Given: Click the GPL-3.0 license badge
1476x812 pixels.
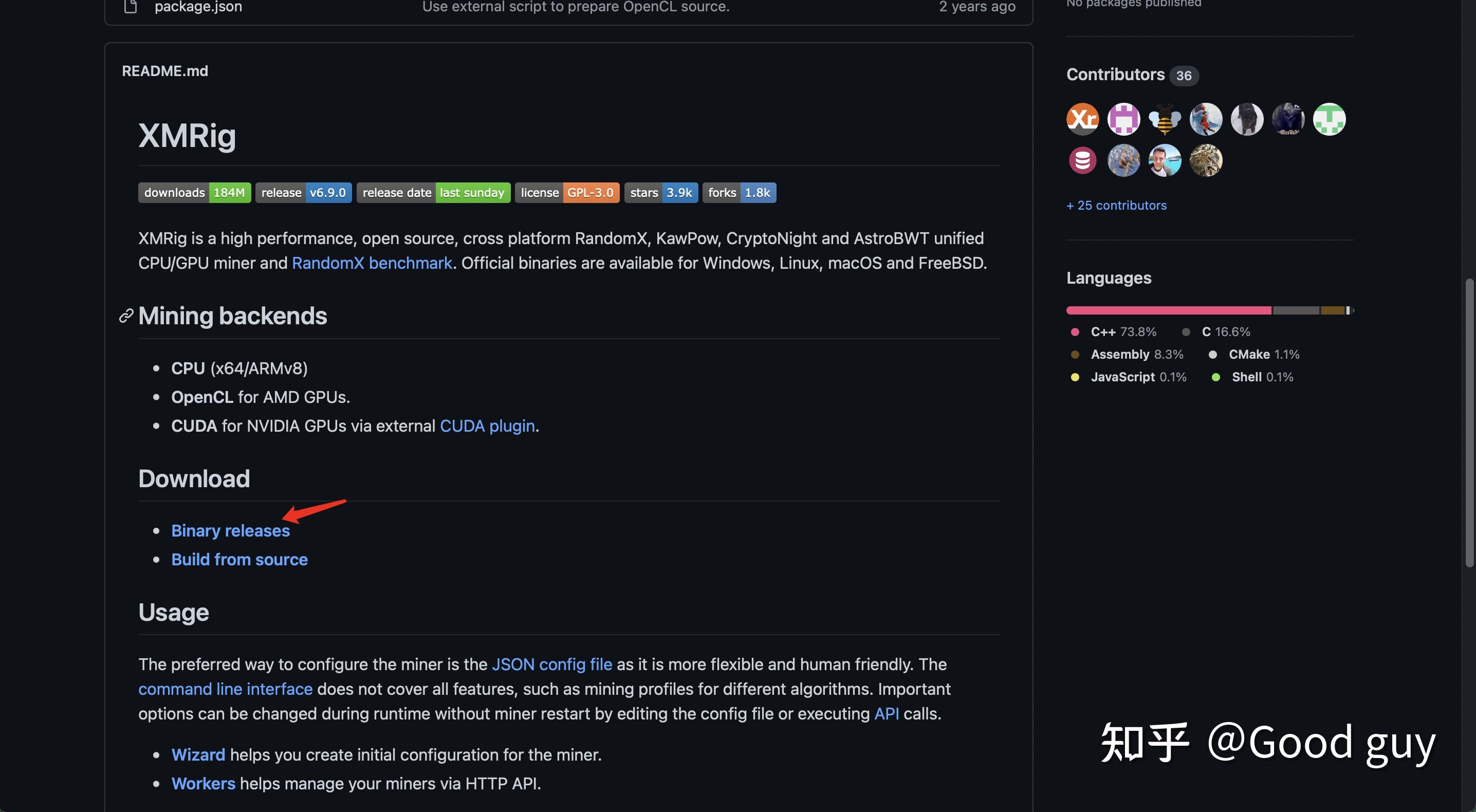Looking at the screenshot, I should (x=566, y=193).
